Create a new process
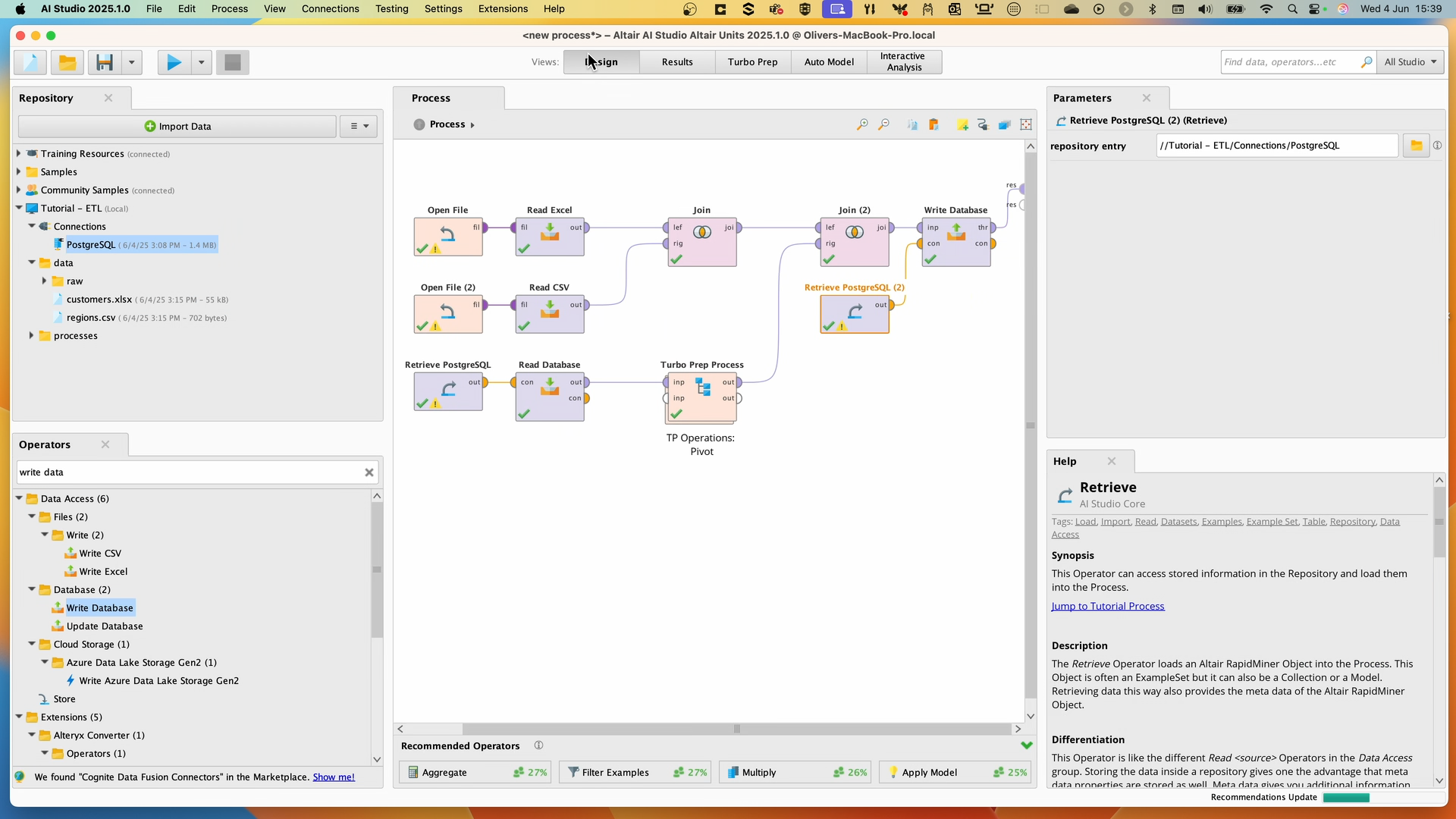Viewport: 1456px width, 819px height. pyautogui.click(x=29, y=62)
